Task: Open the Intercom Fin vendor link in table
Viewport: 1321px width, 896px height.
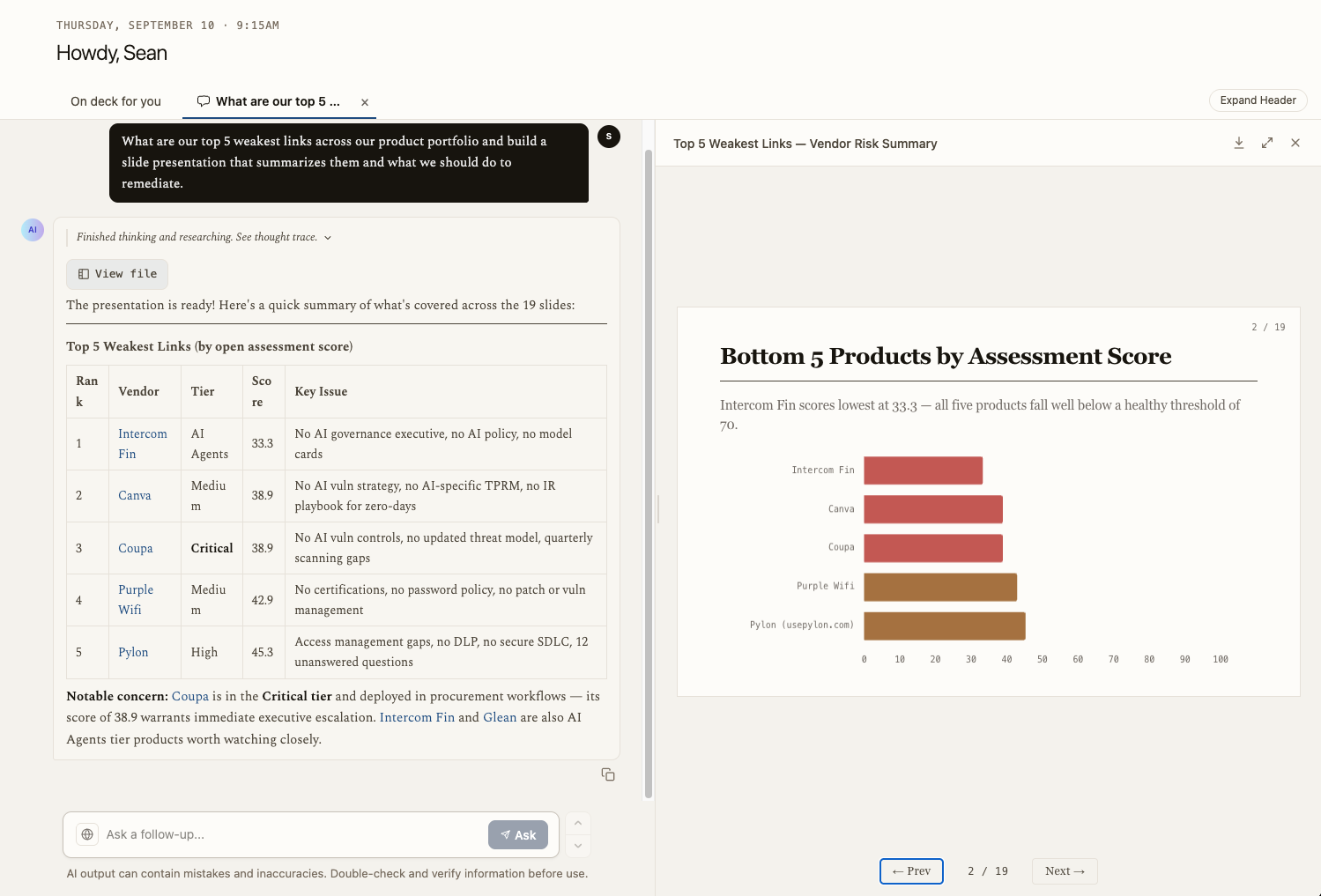Action: [143, 444]
